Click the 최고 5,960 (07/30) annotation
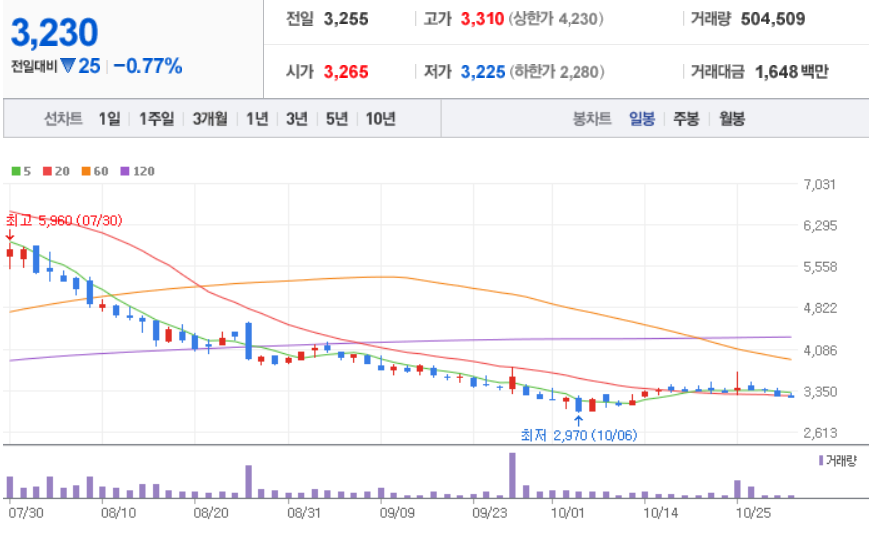 pyautogui.click(x=64, y=221)
